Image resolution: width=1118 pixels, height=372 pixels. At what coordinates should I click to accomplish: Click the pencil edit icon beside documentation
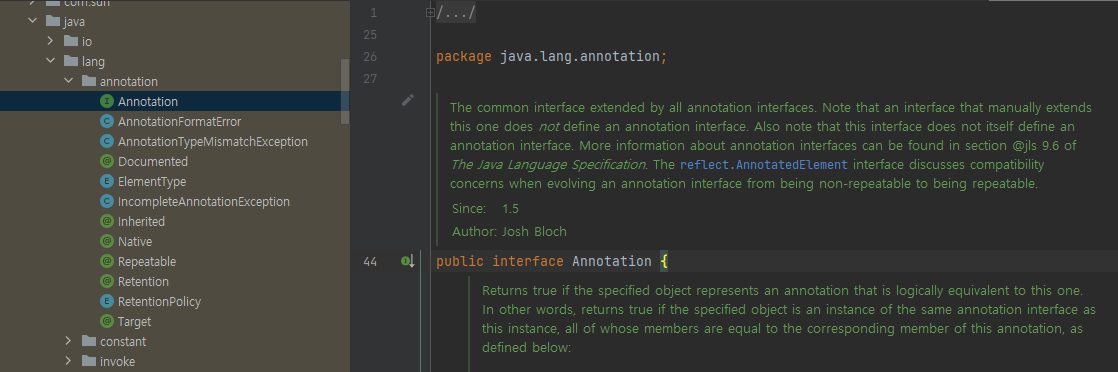tap(408, 100)
